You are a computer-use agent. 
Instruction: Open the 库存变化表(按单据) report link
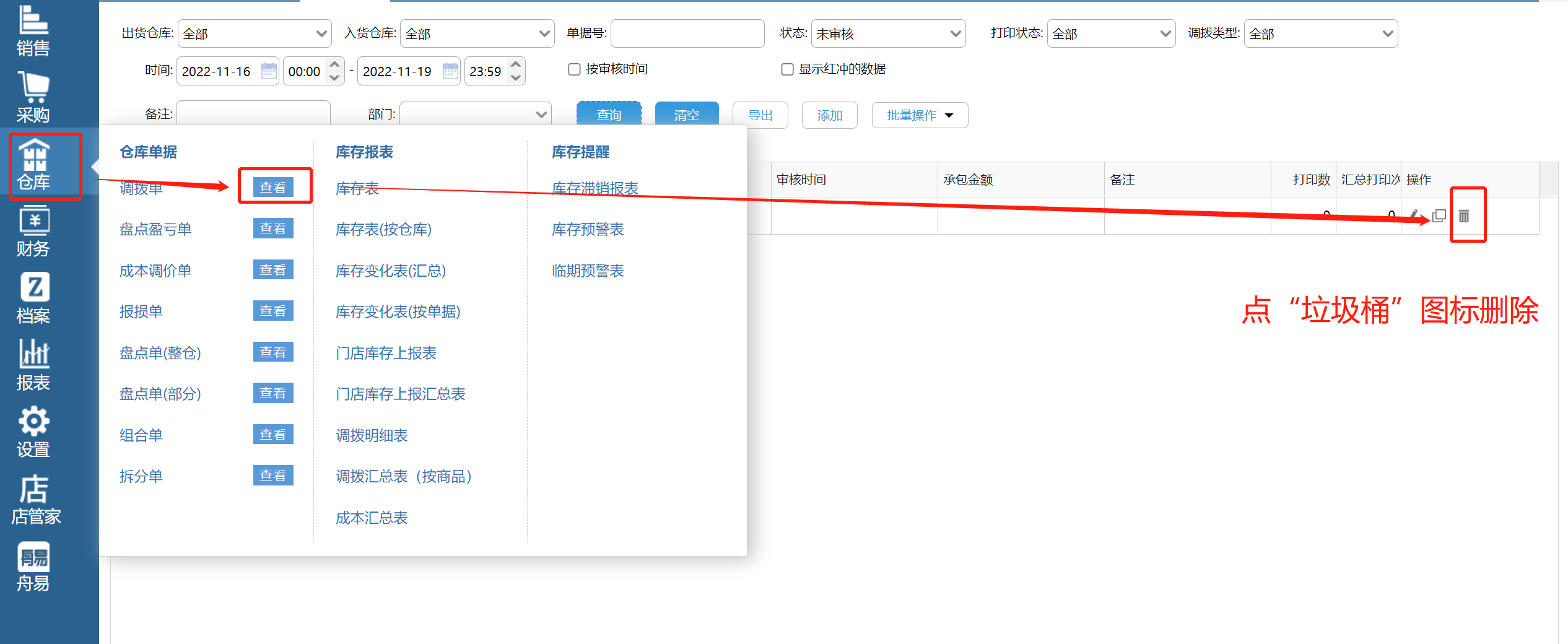tap(398, 311)
